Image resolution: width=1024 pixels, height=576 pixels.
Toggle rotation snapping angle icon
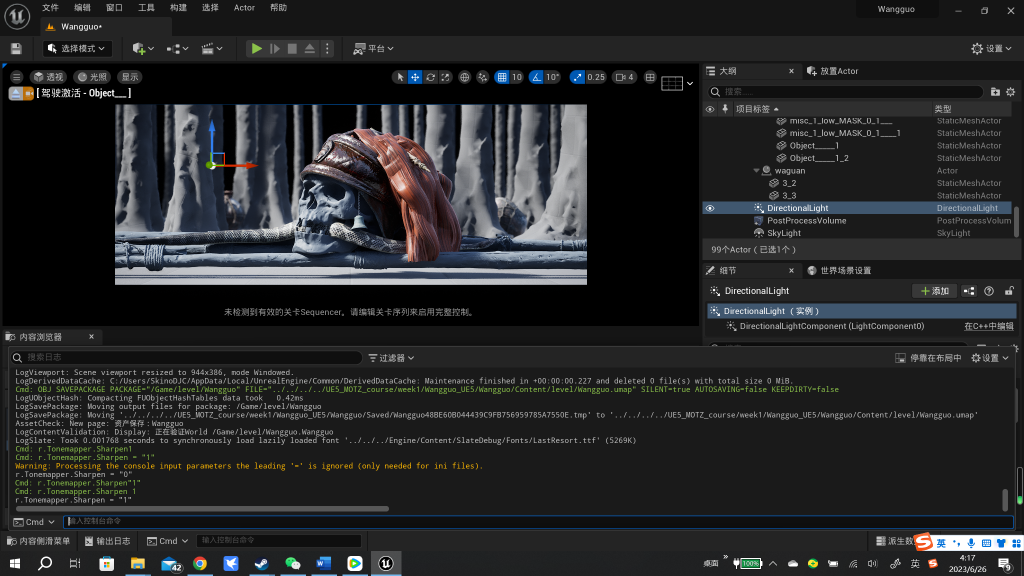pyautogui.click(x=536, y=77)
